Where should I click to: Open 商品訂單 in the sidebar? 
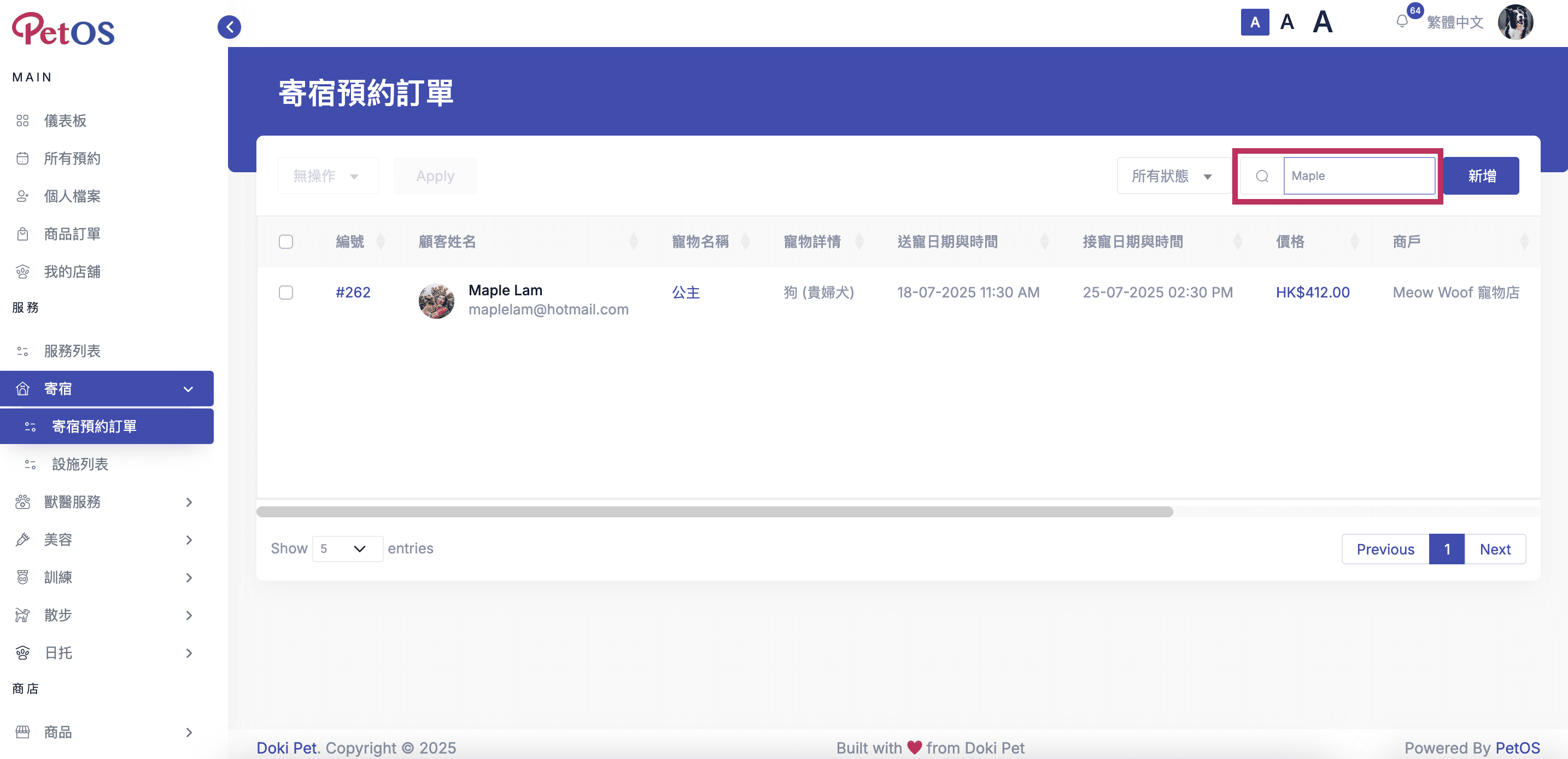point(72,233)
